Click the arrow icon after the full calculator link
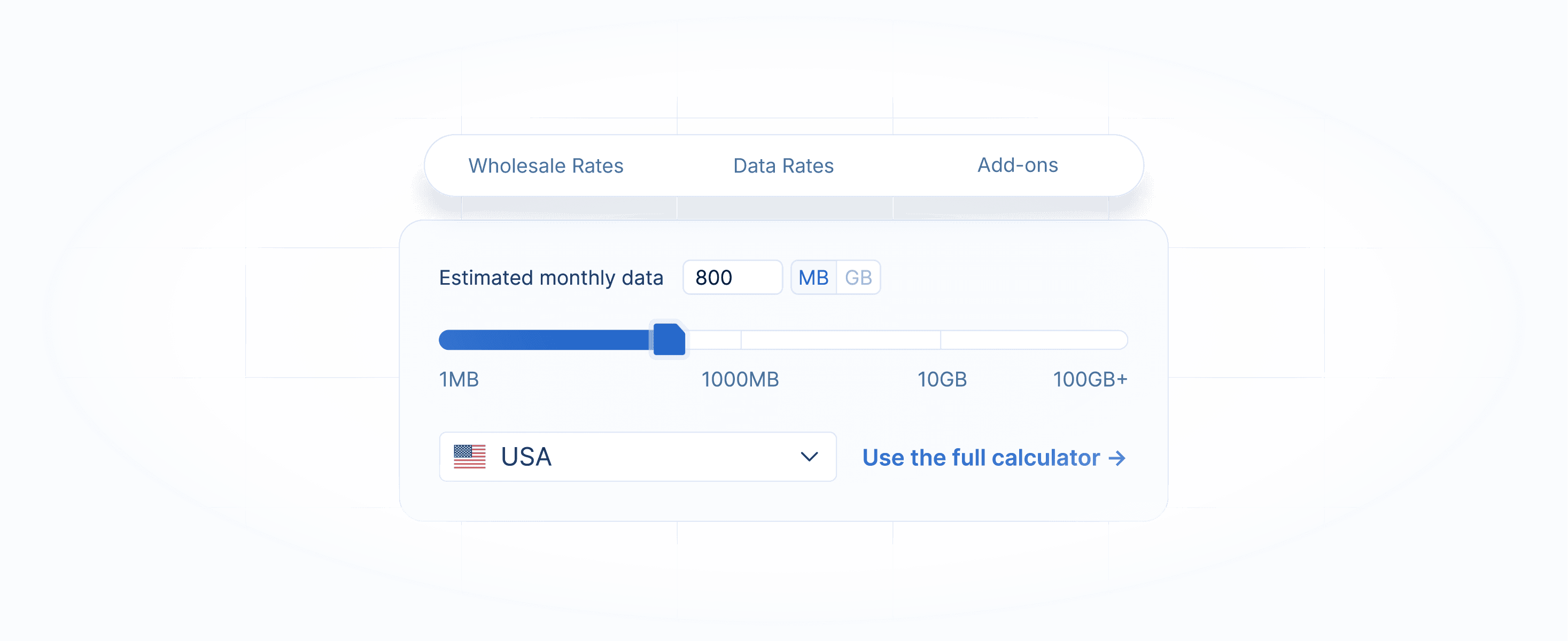The height and width of the screenshot is (641, 1568). [x=1117, y=458]
